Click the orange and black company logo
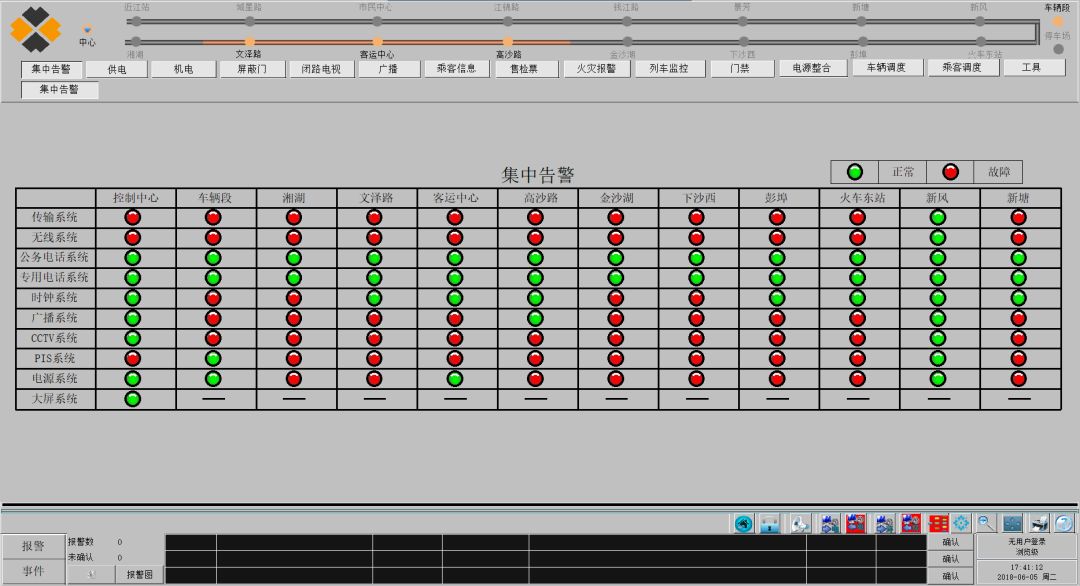This screenshot has height=586, width=1080. 35,30
